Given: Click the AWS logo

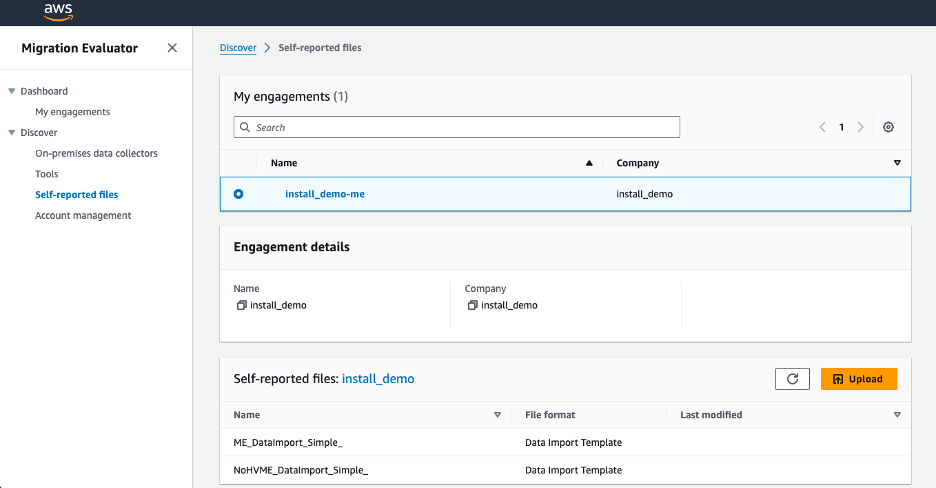Looking at the screenshot, I should coord(58,12).
